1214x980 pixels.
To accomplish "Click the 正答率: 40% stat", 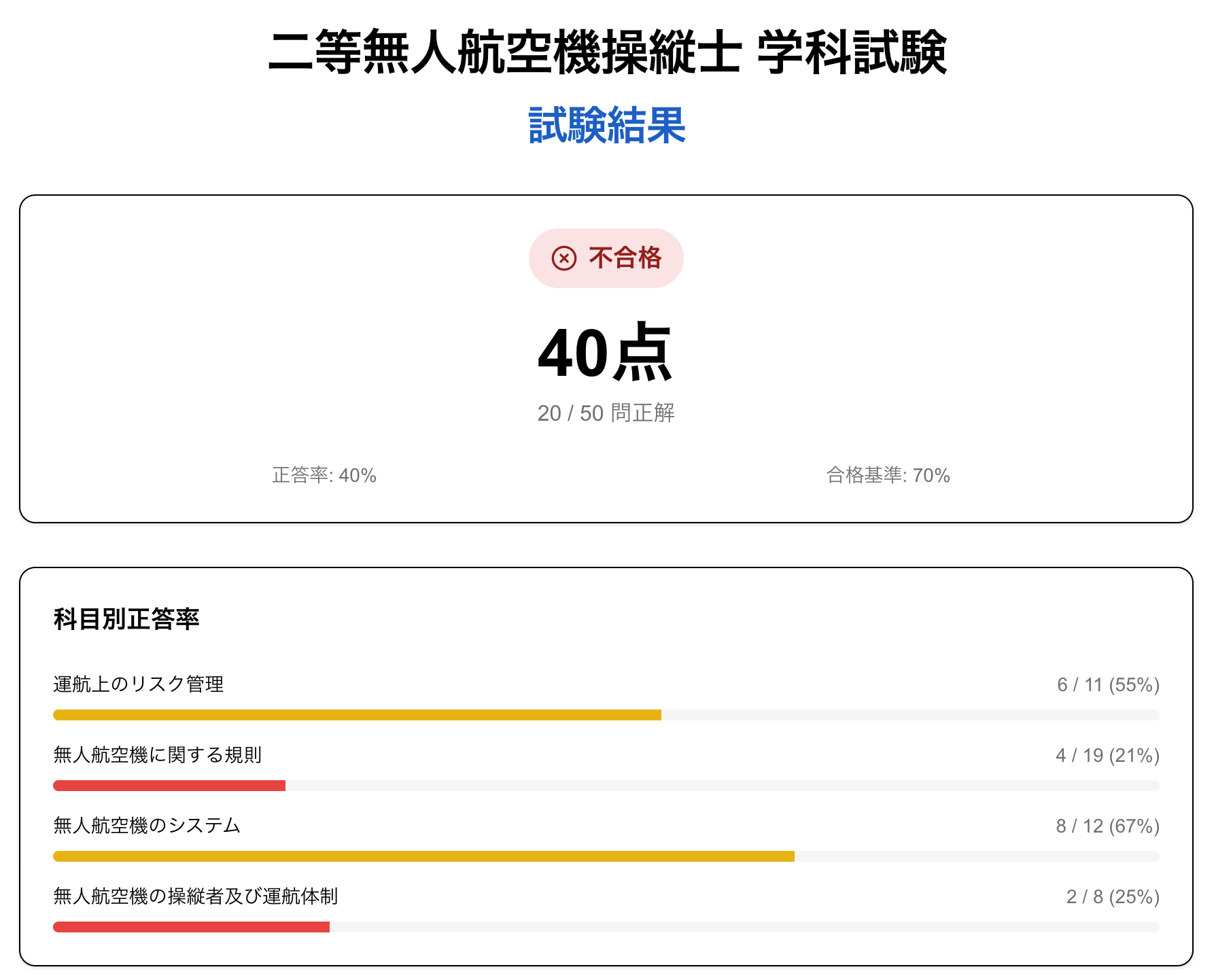I will (324, 475).
